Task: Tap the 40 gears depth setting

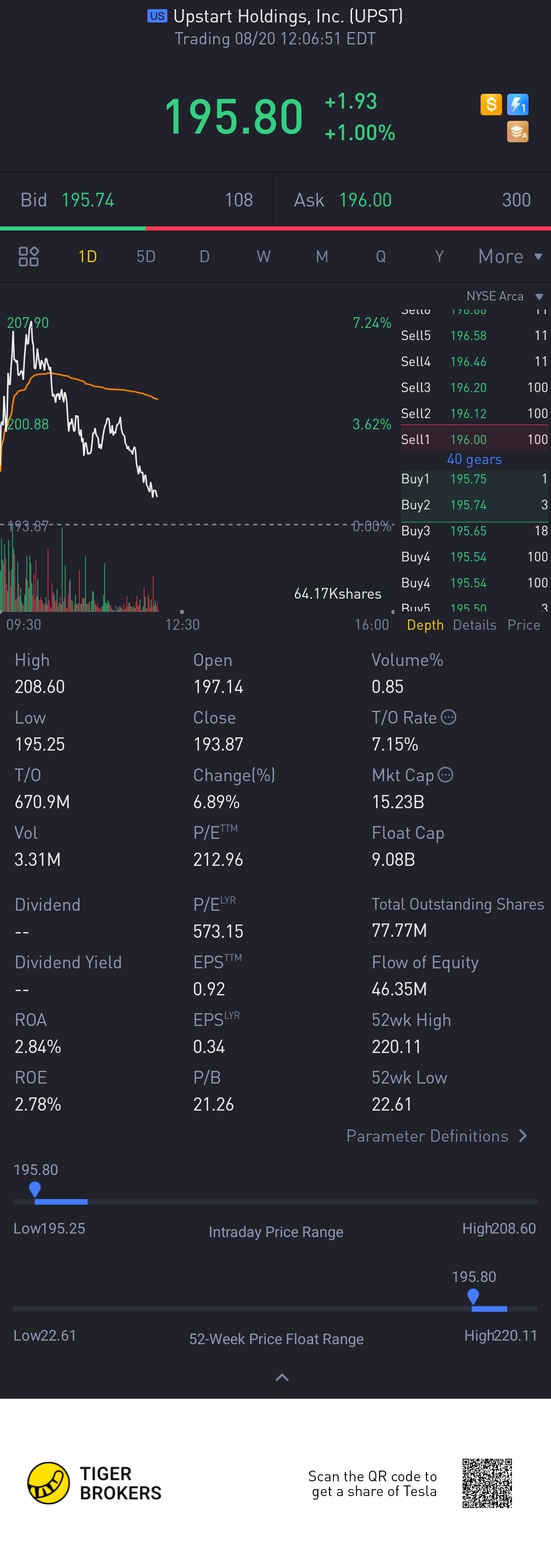Action: tap(474, 459)
